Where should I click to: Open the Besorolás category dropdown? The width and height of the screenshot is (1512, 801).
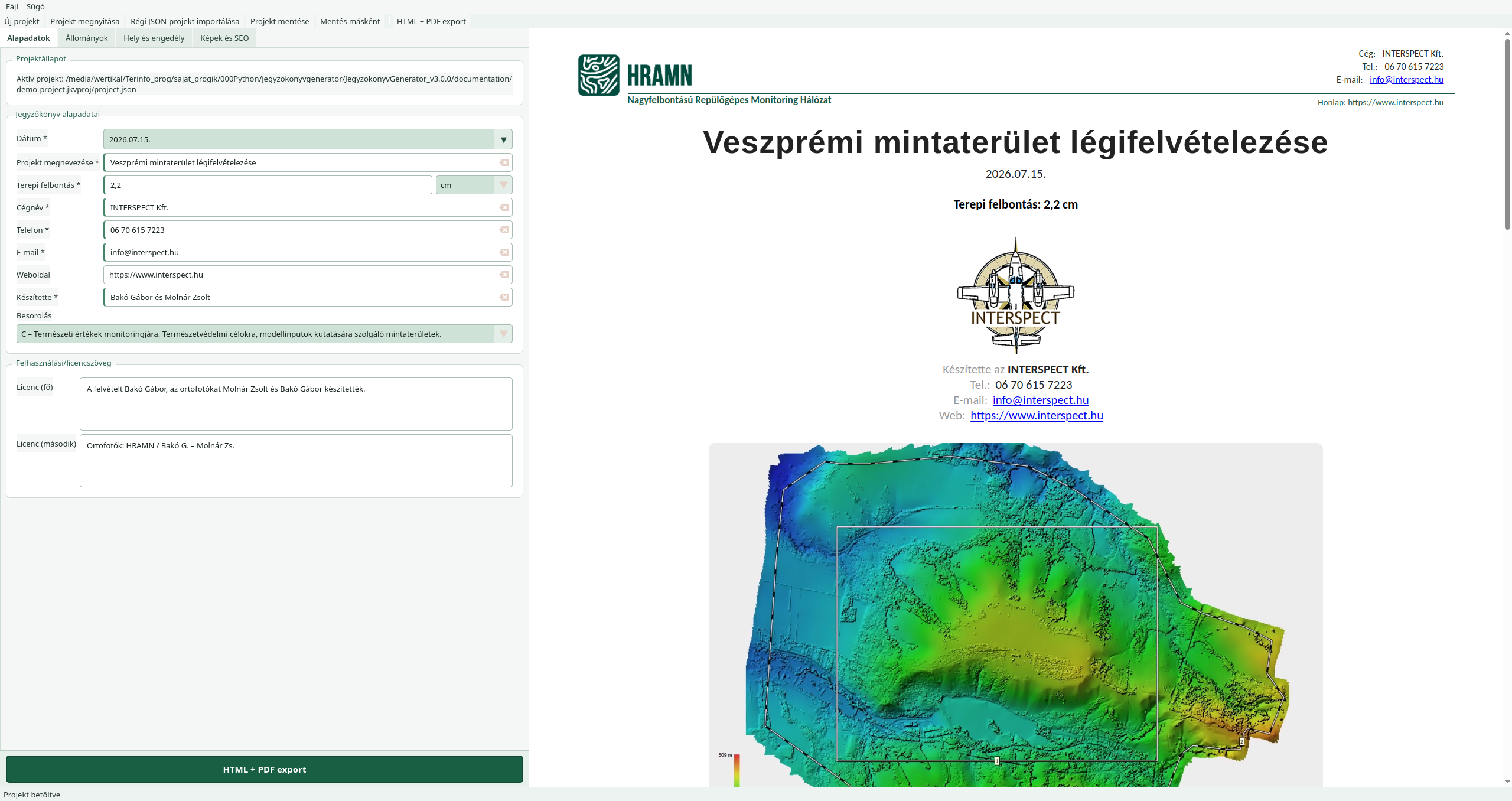[x=503, y=334]
